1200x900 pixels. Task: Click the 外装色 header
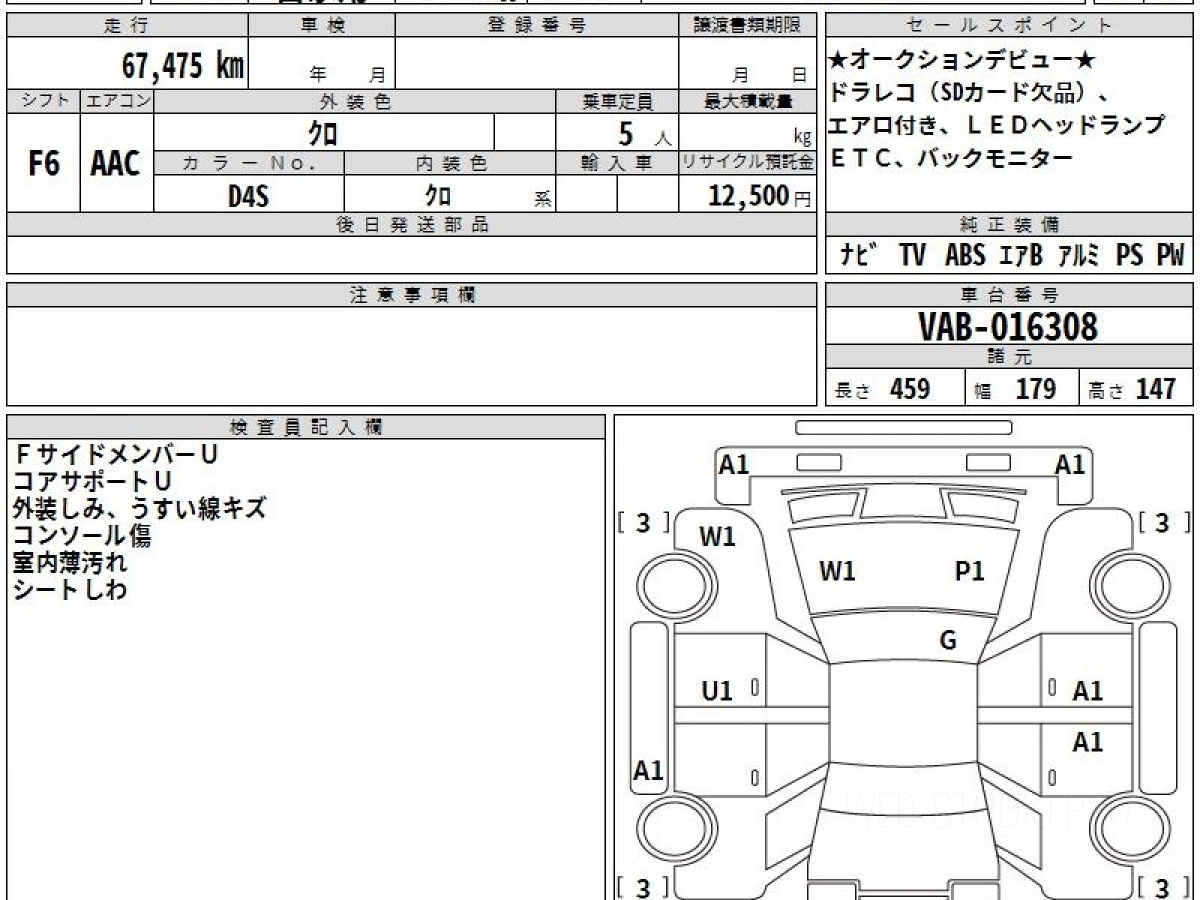[355, 101]
